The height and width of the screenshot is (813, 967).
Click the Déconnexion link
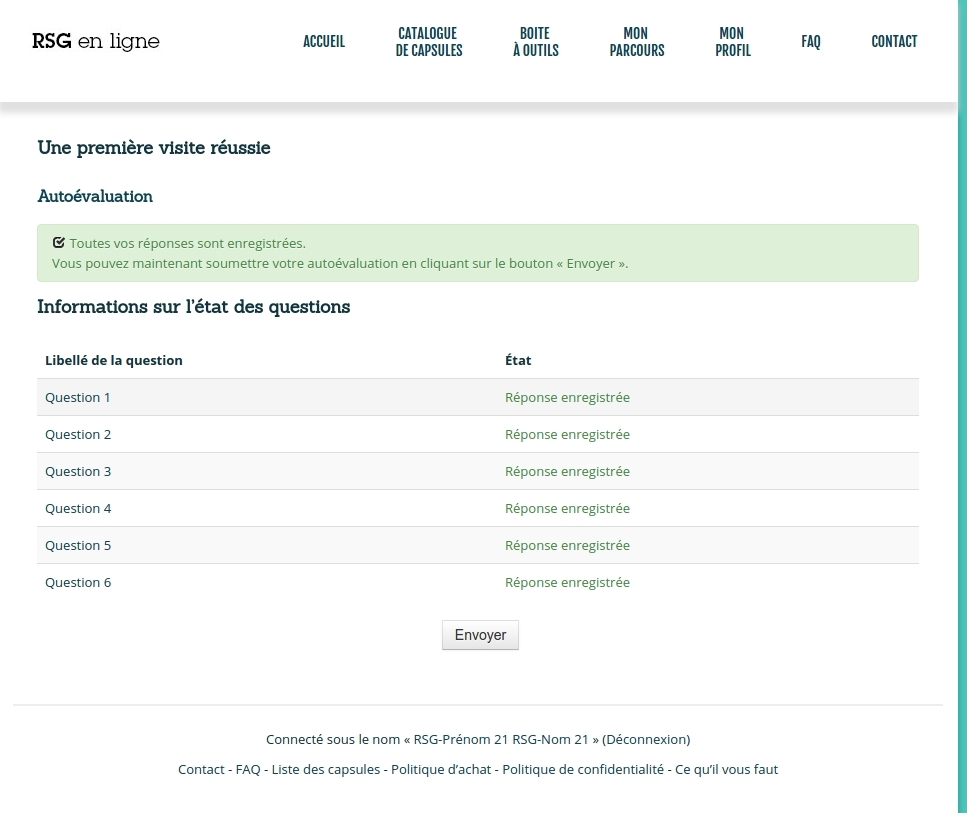[x=645, y=740]
